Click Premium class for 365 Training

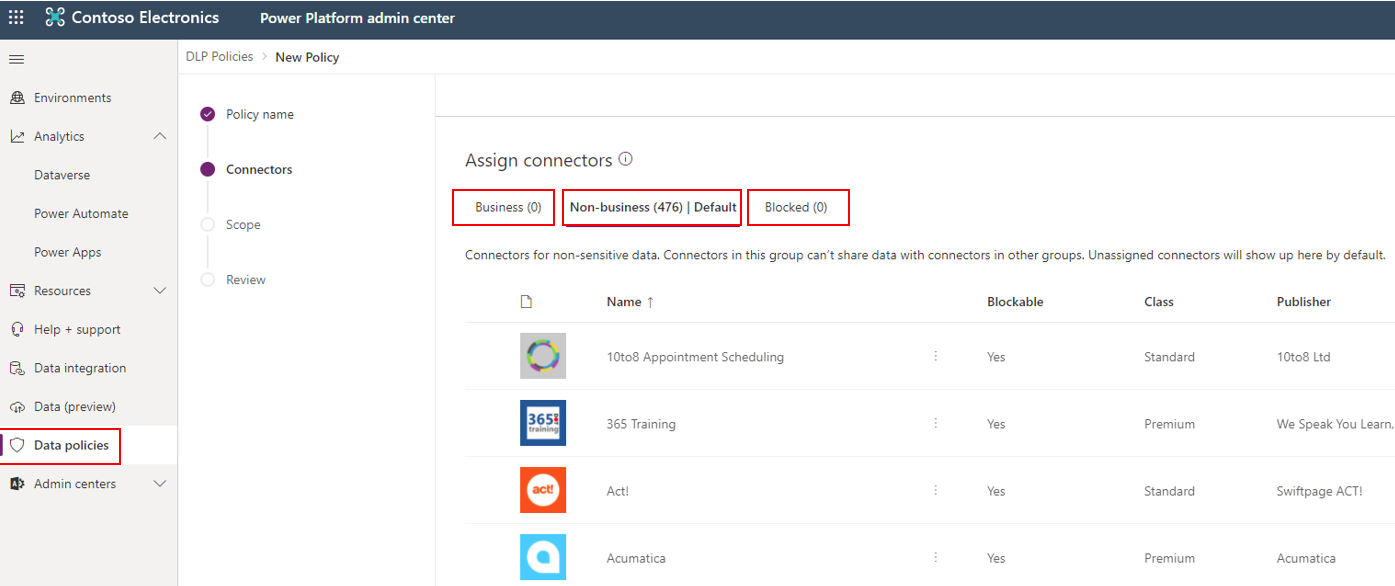tap(1169, 424)
